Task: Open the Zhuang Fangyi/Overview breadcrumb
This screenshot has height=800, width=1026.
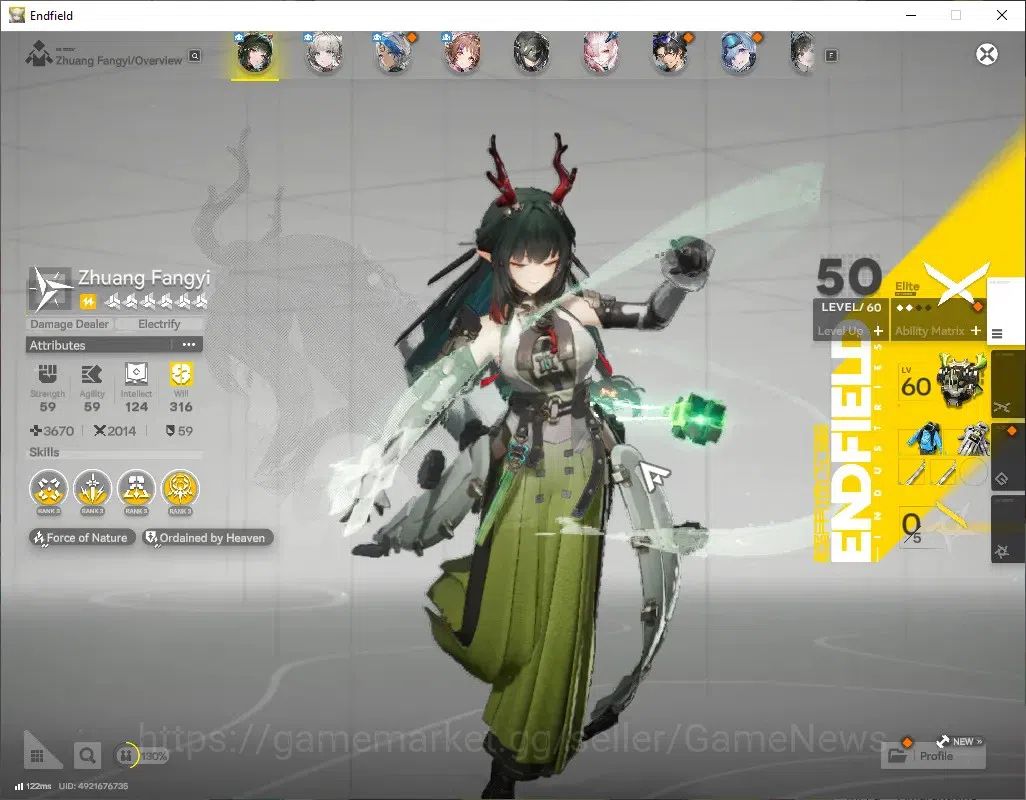Action: click(118, 60)
